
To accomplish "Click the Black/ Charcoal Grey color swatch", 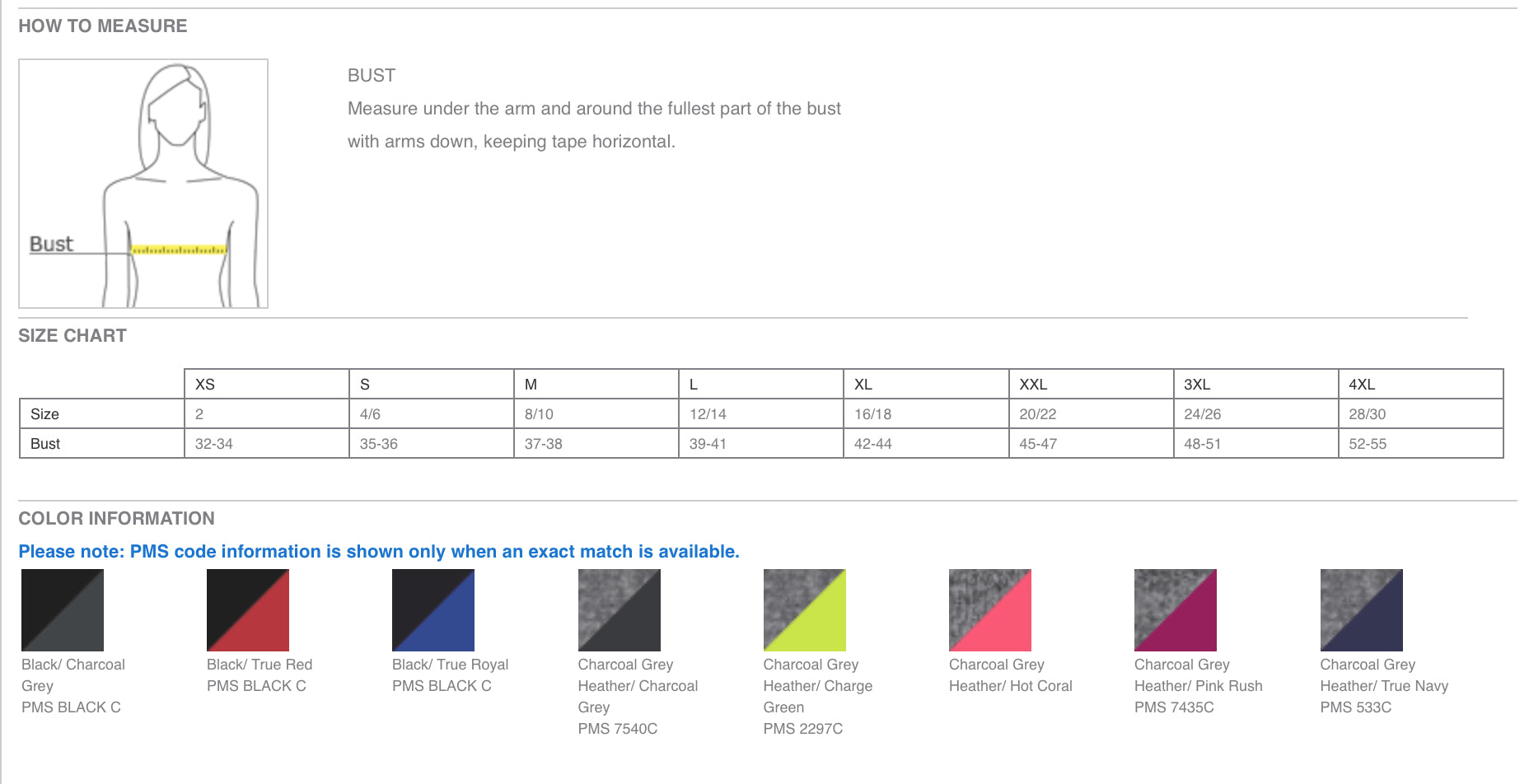I will [63, 610].
